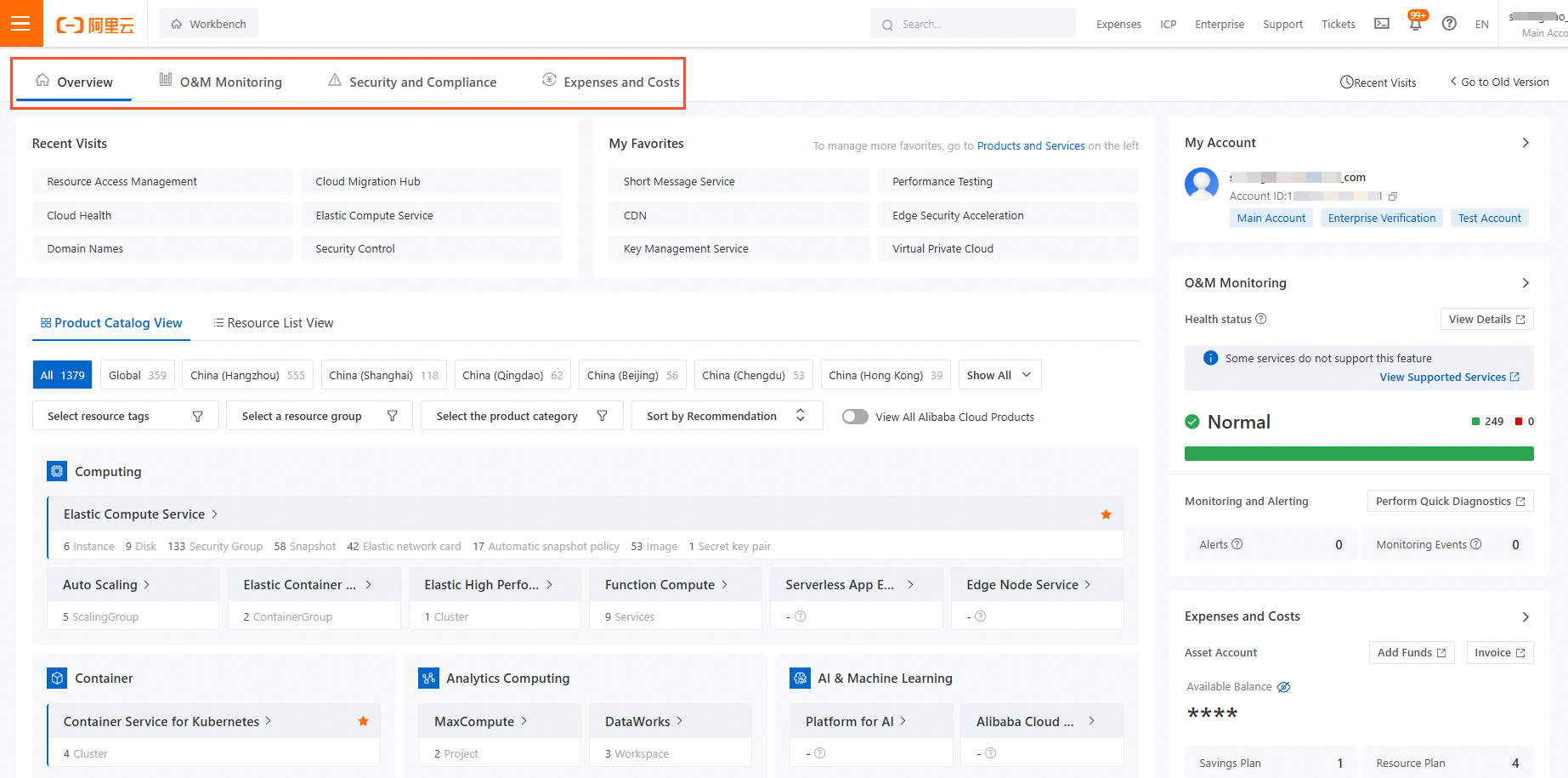The height and width of the screenshot is (778, 1568).
Task: Select the Resource List View tab
Action: [274, 323]
